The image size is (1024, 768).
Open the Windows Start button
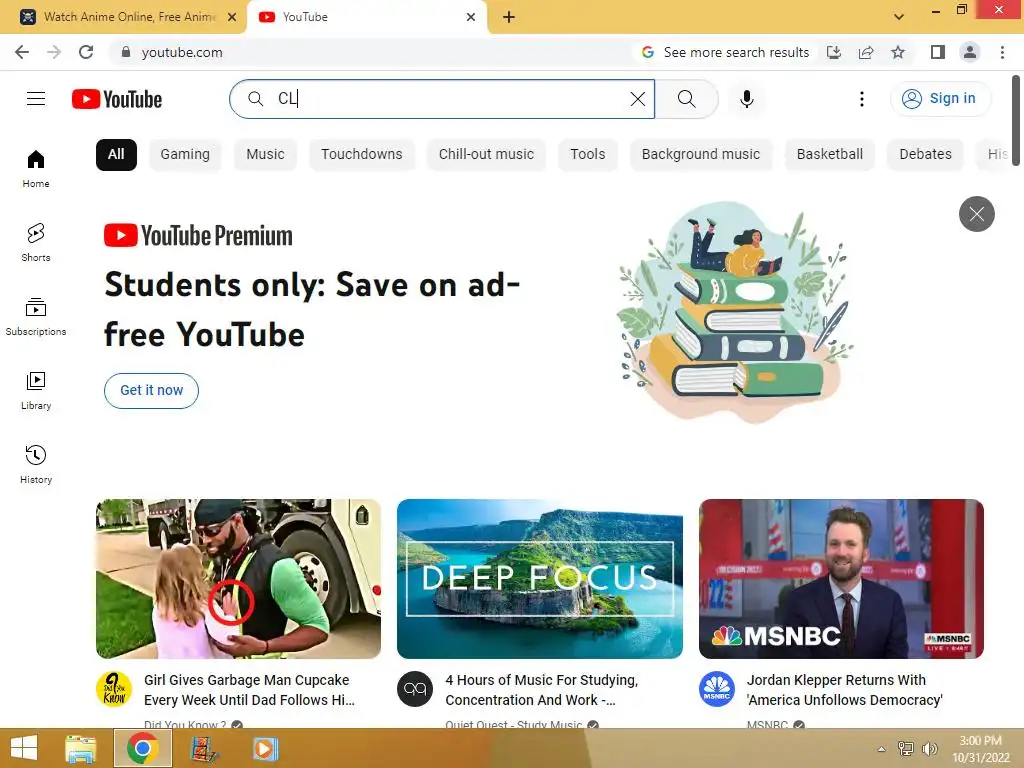click(x=24, y=748)
